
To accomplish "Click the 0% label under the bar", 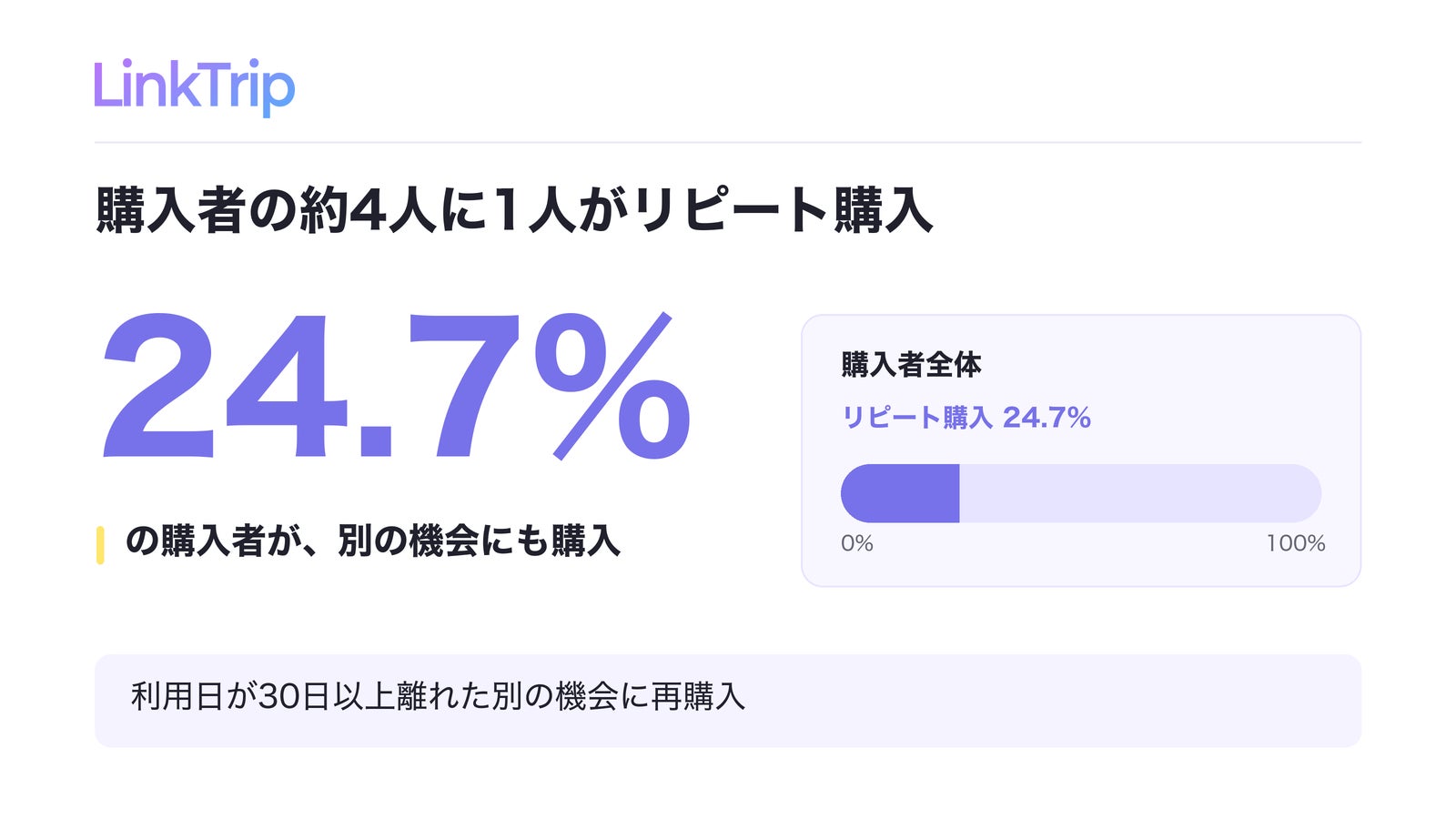I will (857, 543).
